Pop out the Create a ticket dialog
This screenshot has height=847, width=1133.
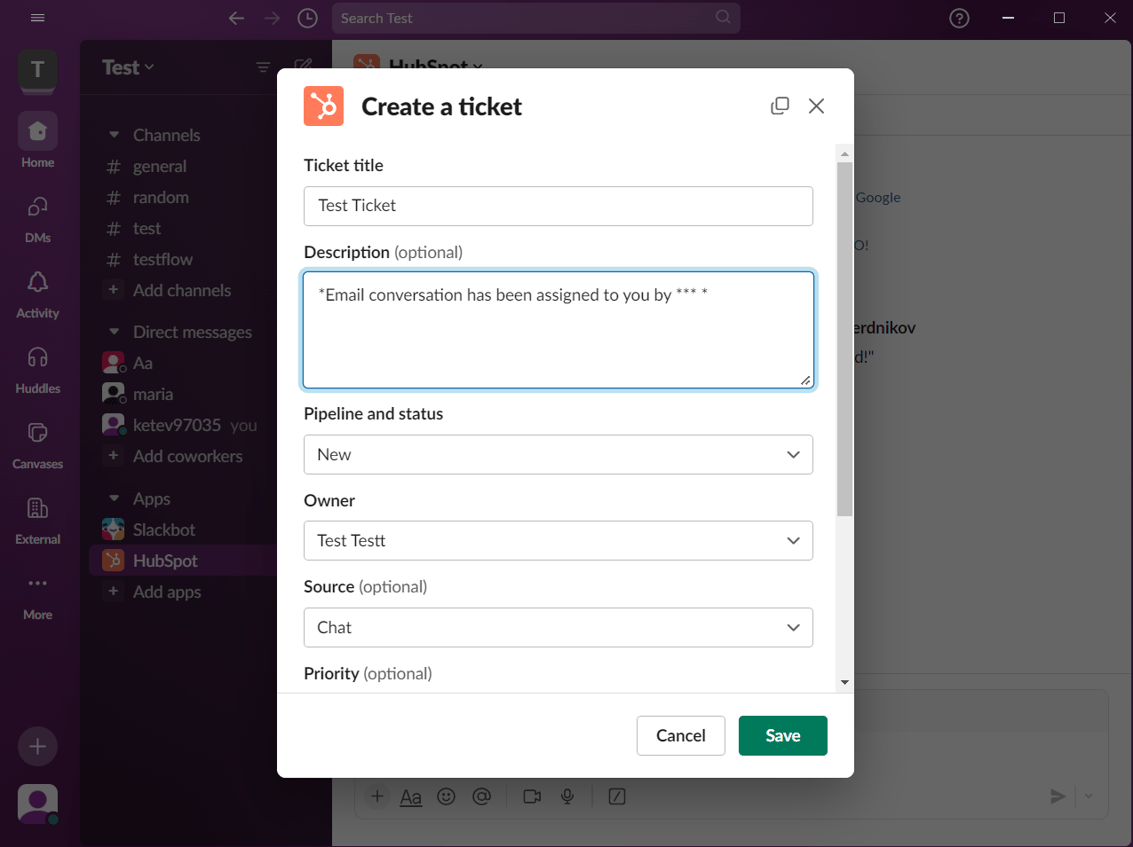(780, 105)
